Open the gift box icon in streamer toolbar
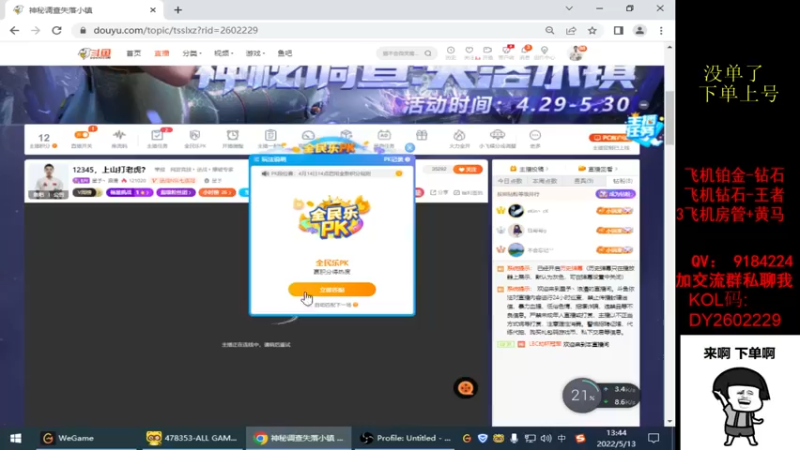This screenshot has height=450, width=800. tap(421, 137)
